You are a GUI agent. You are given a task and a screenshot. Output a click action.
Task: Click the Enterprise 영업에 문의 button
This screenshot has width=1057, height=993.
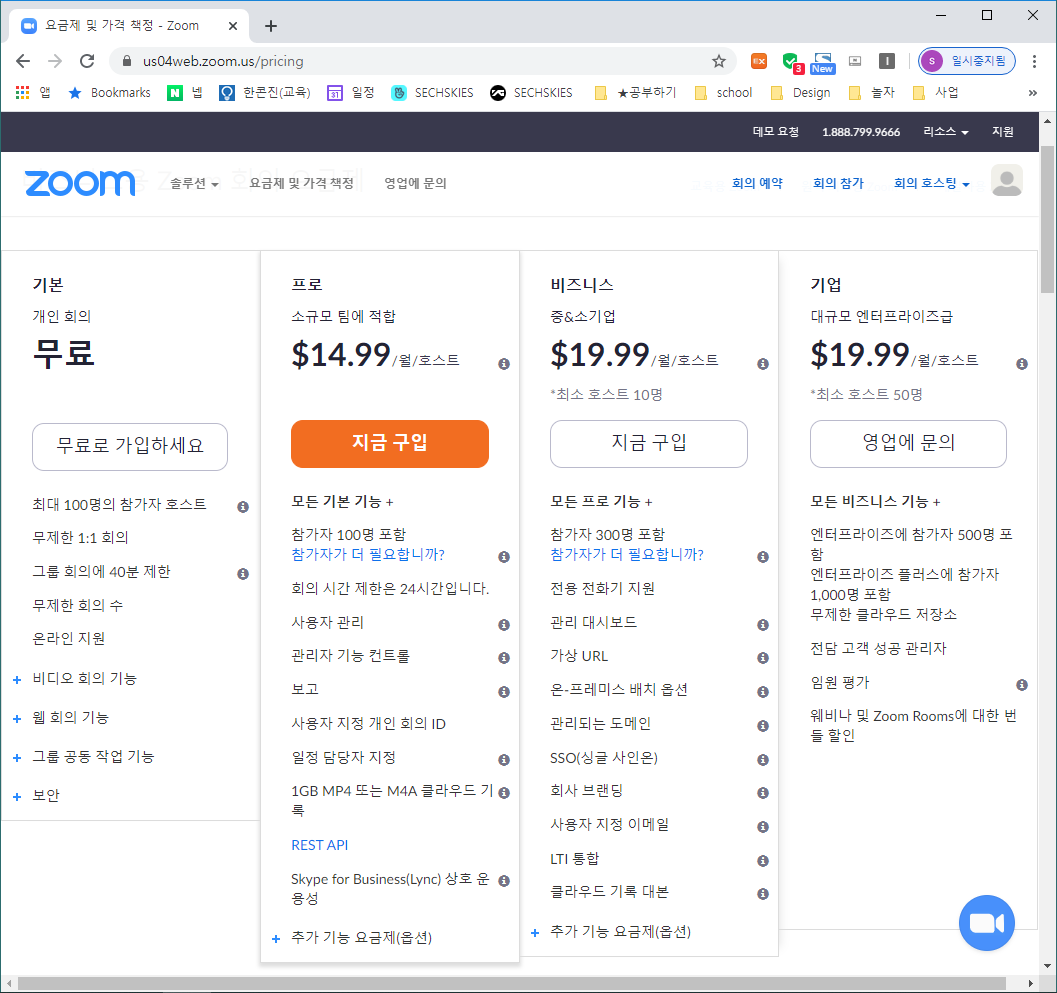(x=908, y=444)
